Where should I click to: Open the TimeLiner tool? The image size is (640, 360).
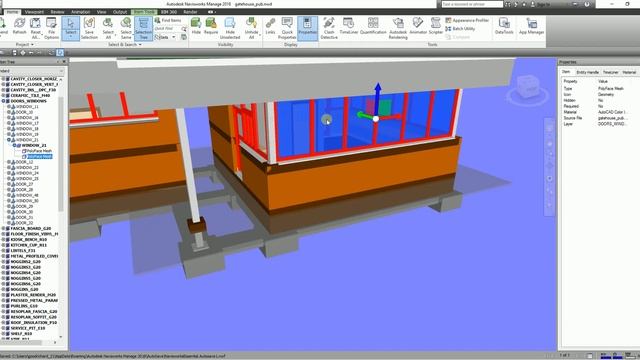(349, 26)
